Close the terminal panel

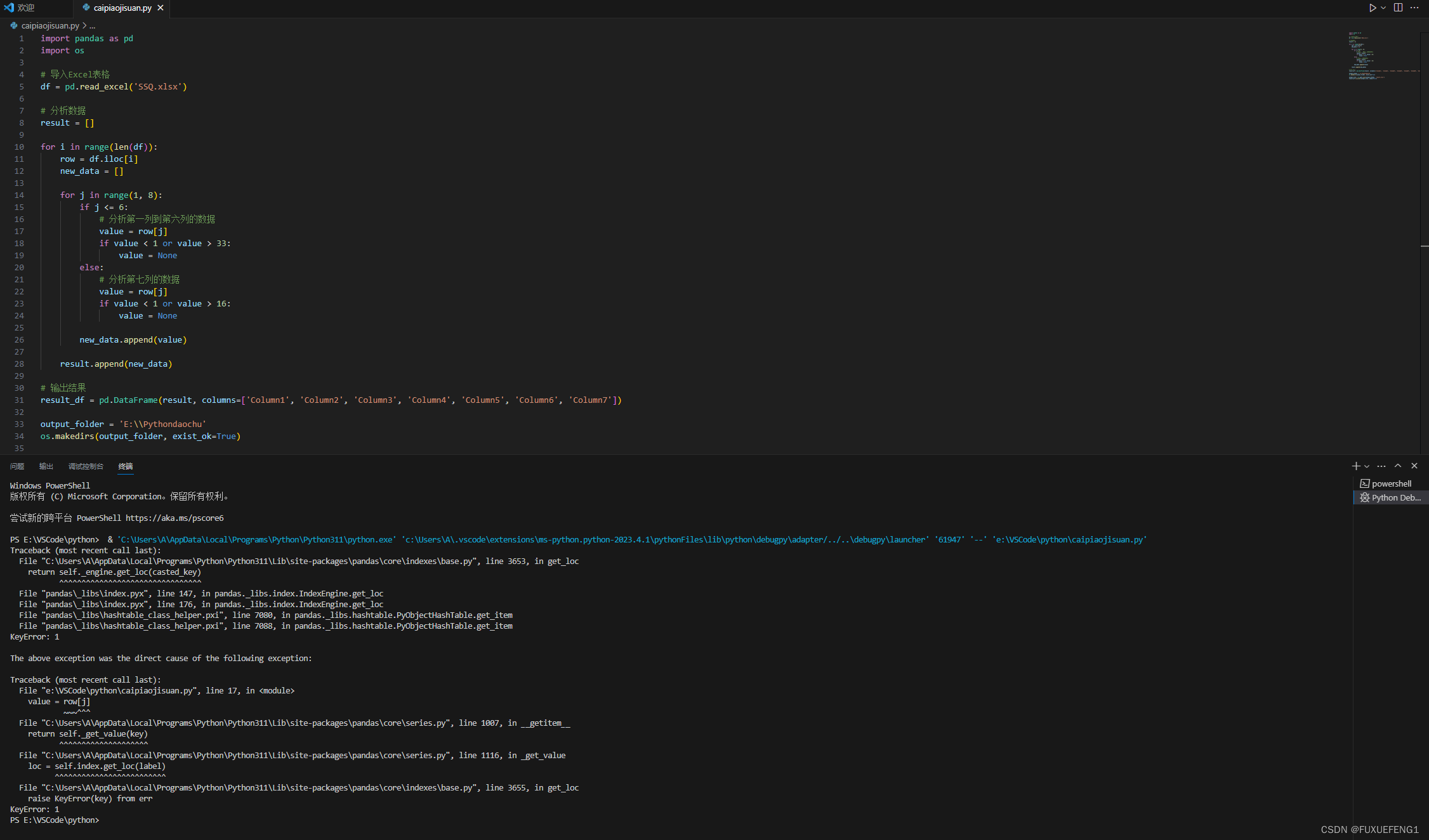(x=1414, y=466)
